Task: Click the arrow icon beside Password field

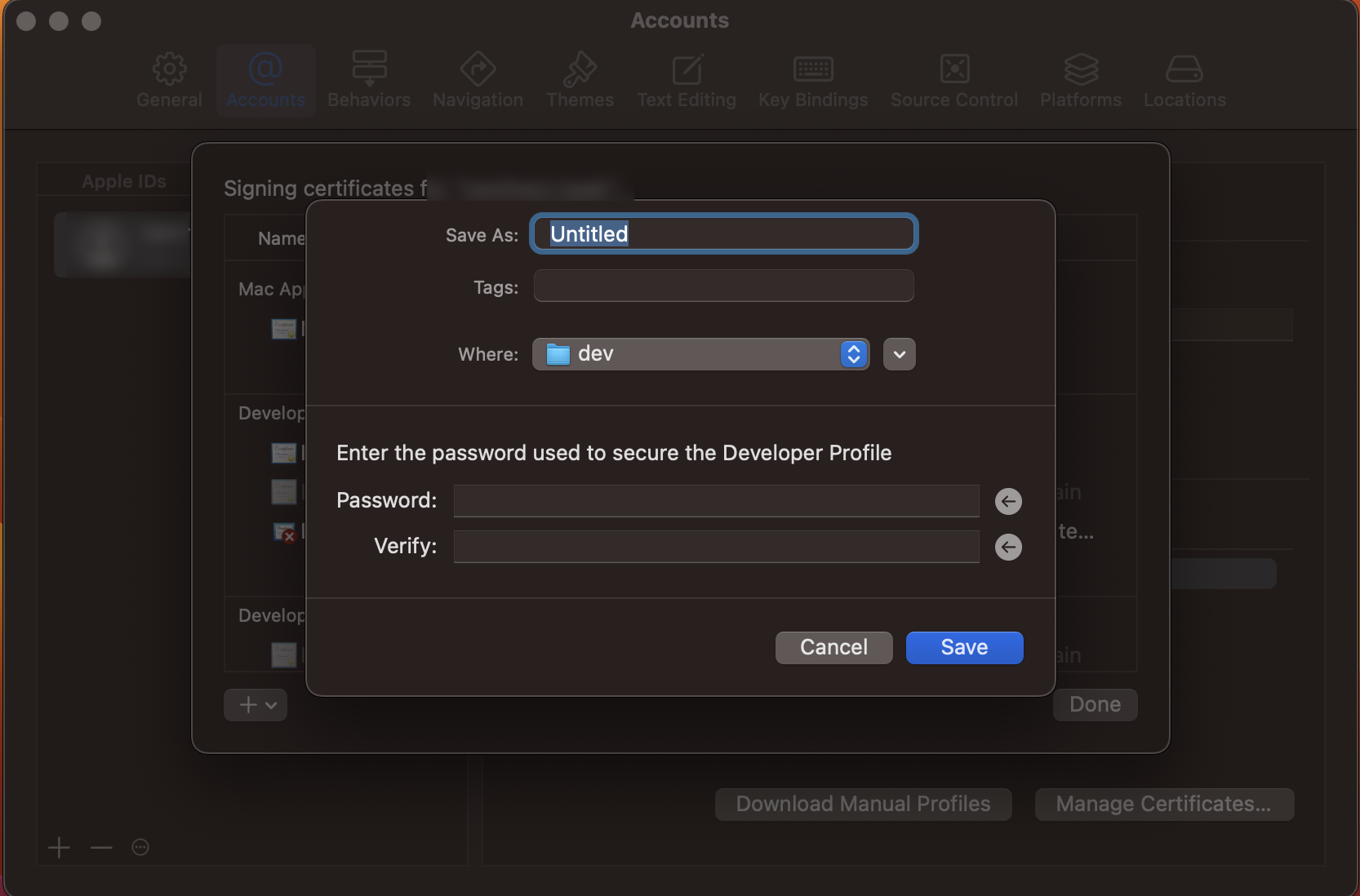Action: pos(1009,501)
